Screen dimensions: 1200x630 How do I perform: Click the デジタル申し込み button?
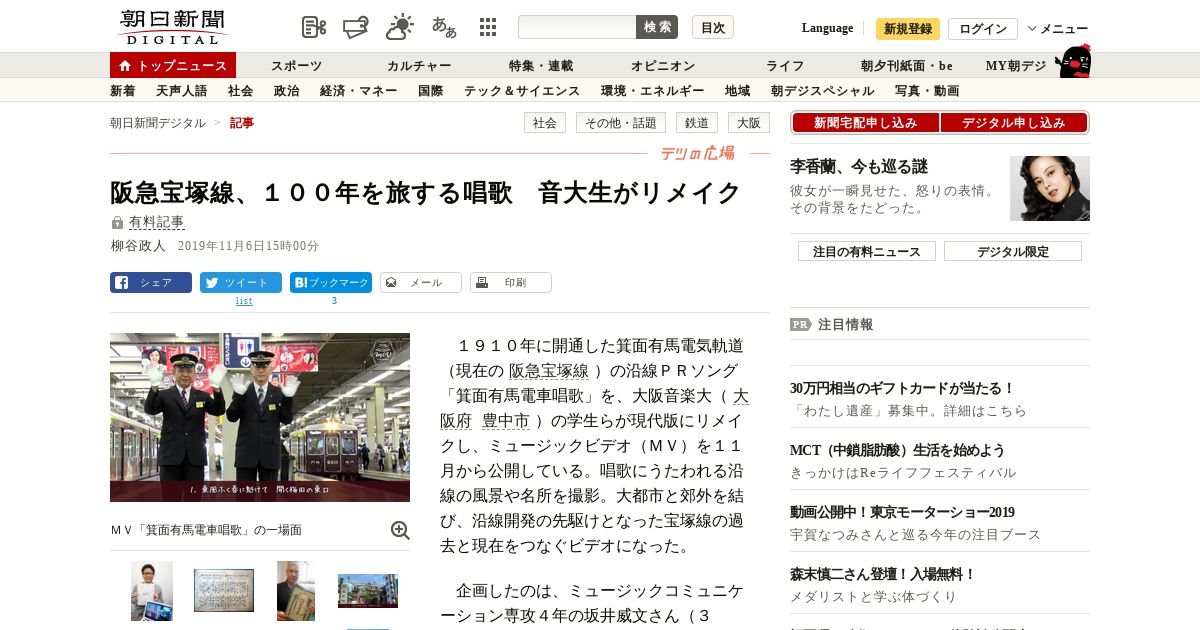point(1014,123)
